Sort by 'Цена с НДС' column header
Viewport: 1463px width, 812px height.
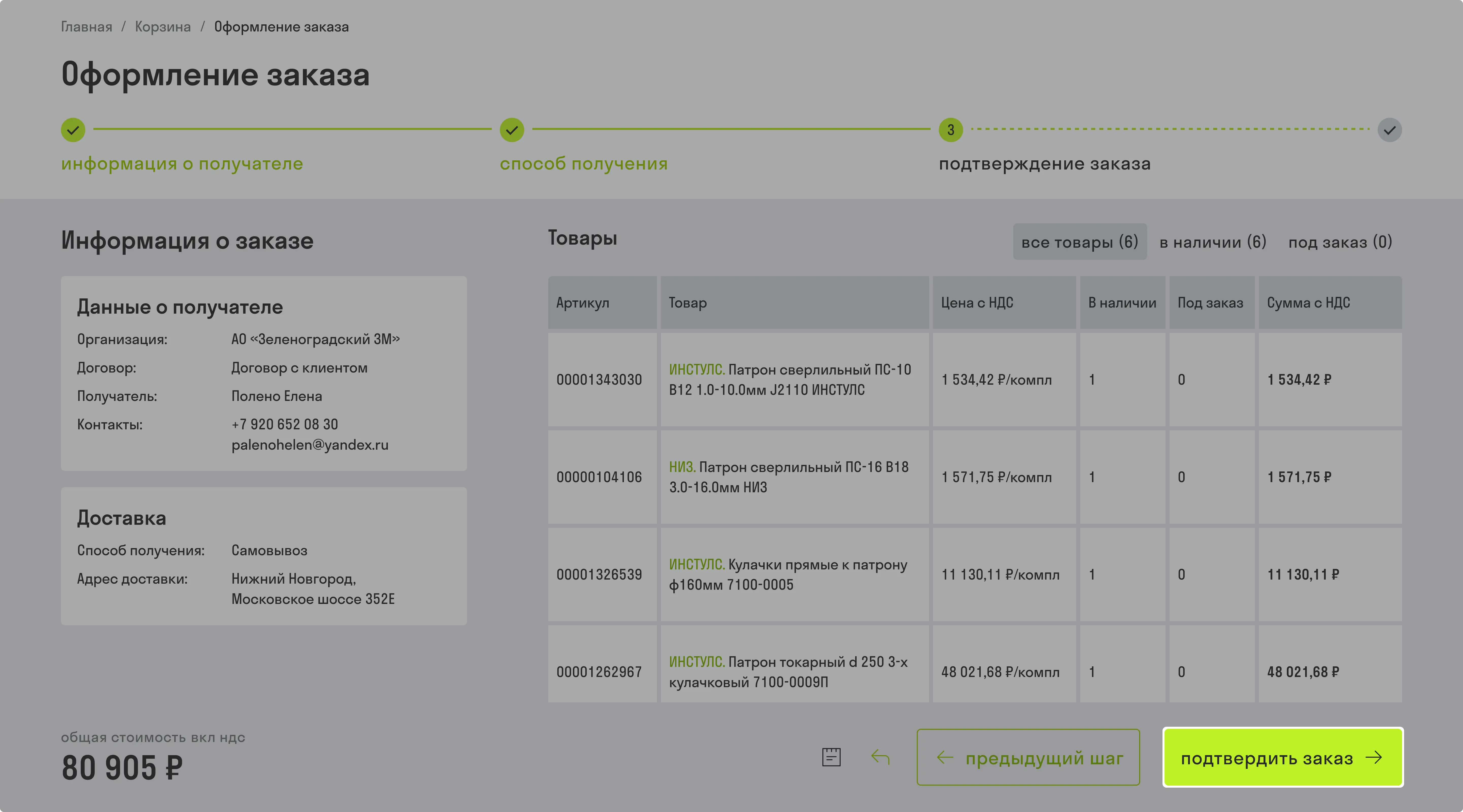click(977, 303)
